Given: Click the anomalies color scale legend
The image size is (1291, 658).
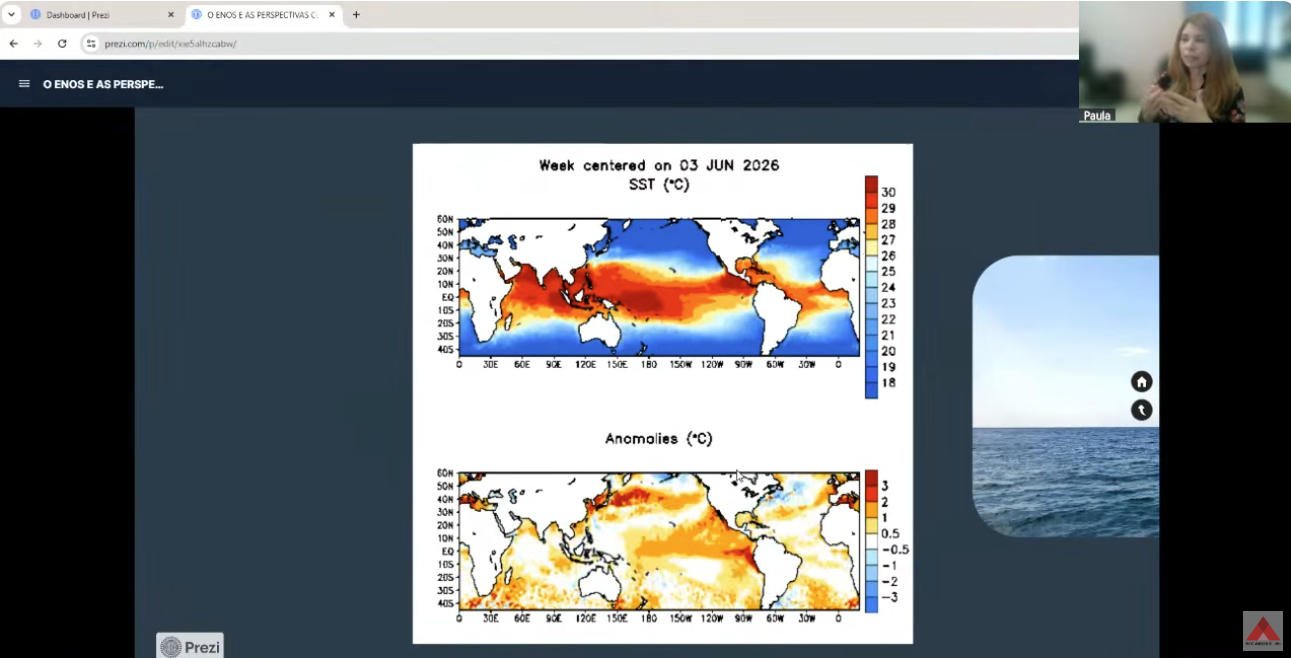Looking at the screenshot, I should pyautogui.click(x=872, y=541).
